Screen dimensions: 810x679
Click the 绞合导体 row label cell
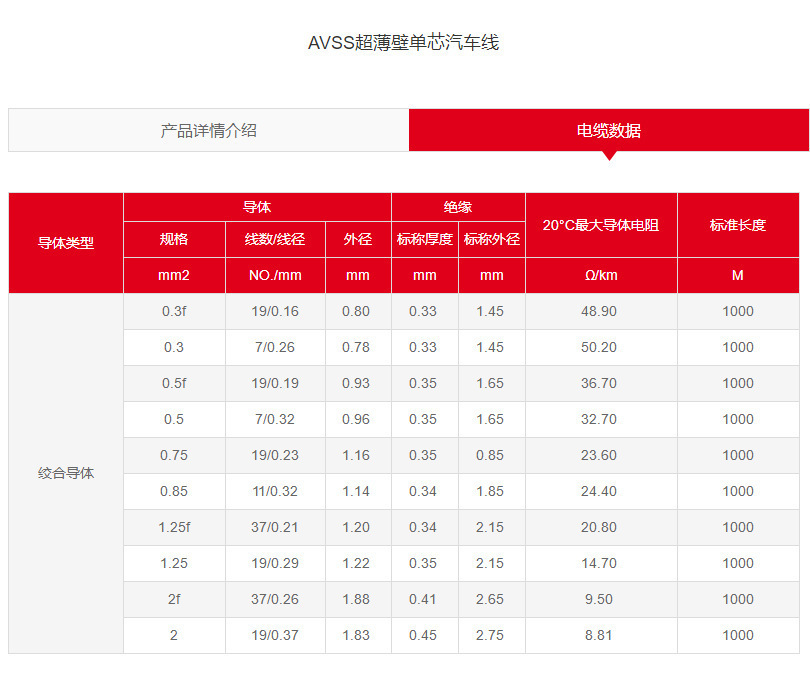point(65,473)
